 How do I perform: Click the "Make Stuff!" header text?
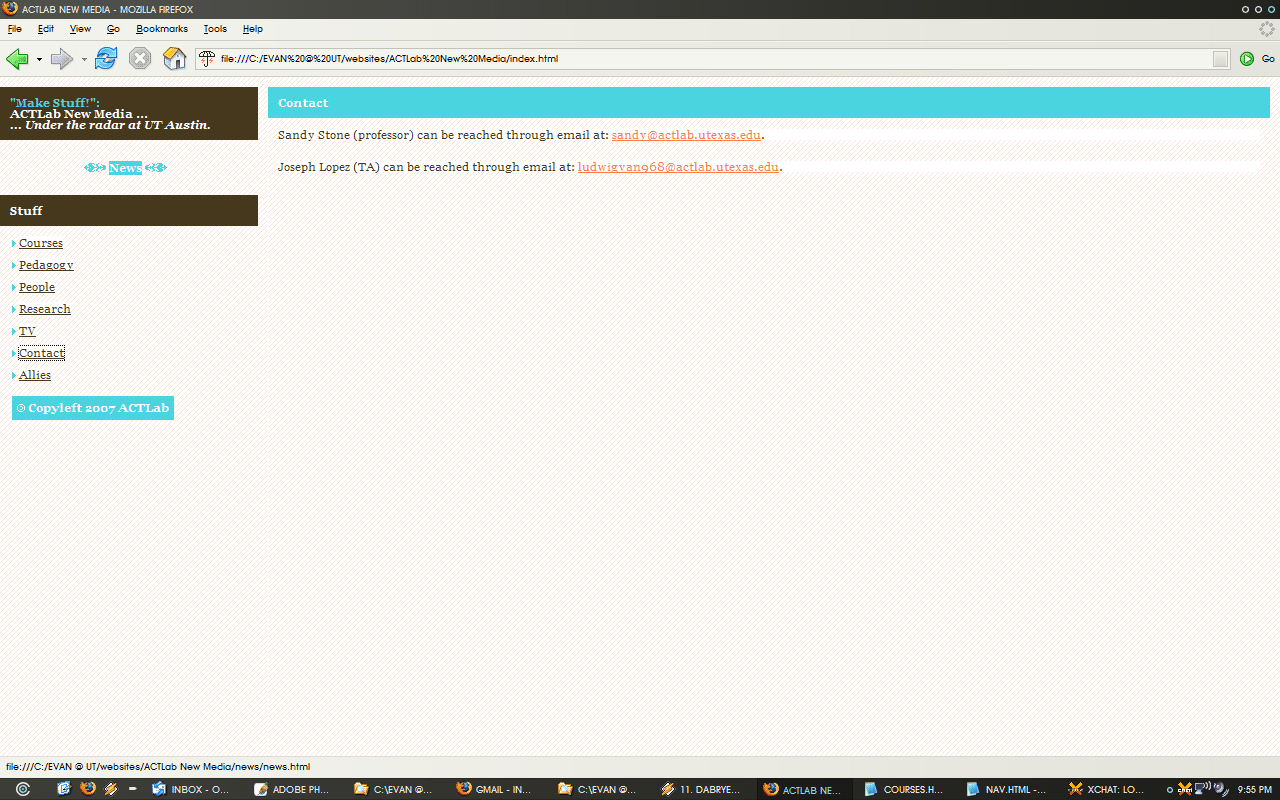coord(55,103)
